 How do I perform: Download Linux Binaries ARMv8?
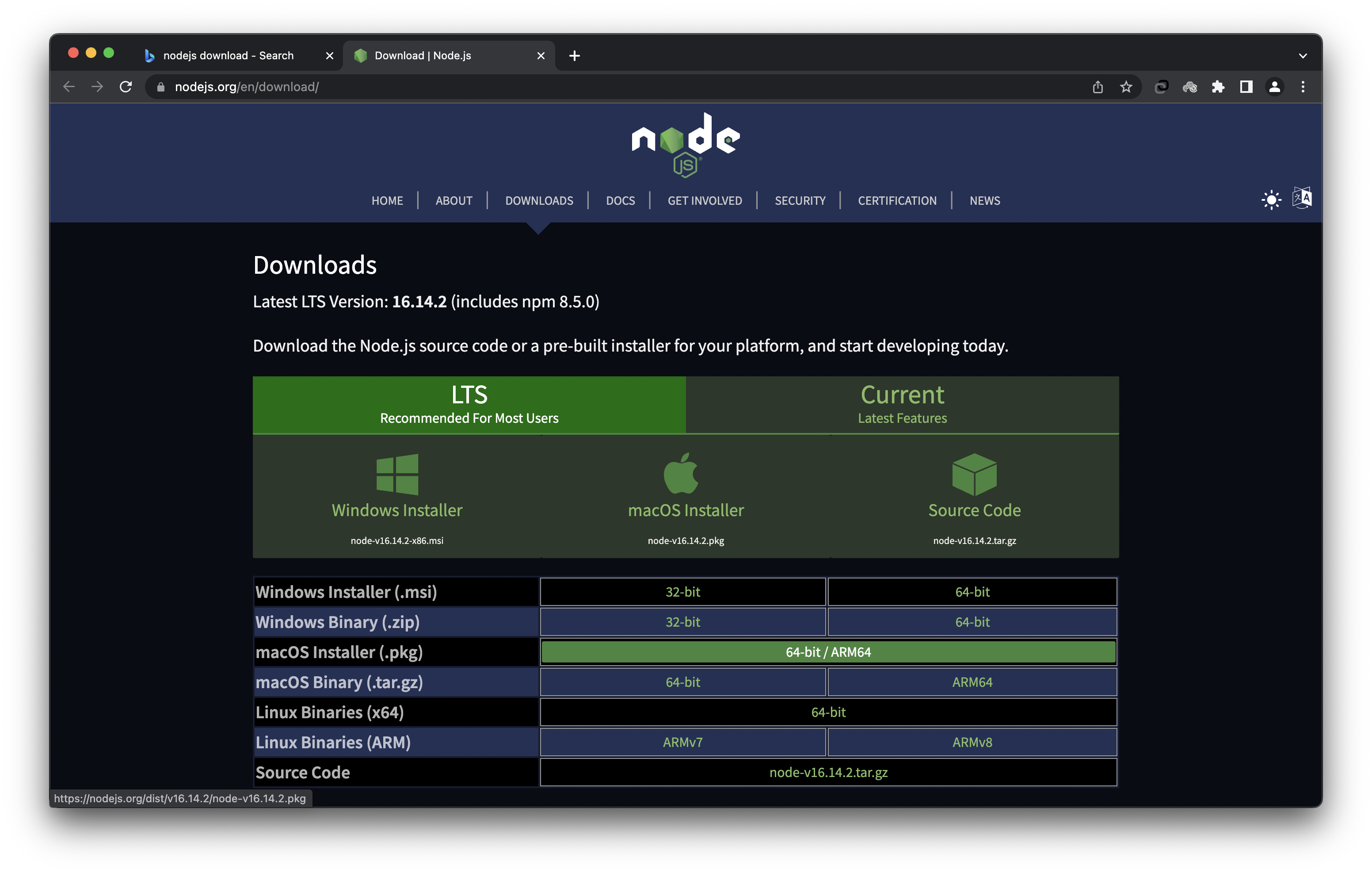coord(972,743)
